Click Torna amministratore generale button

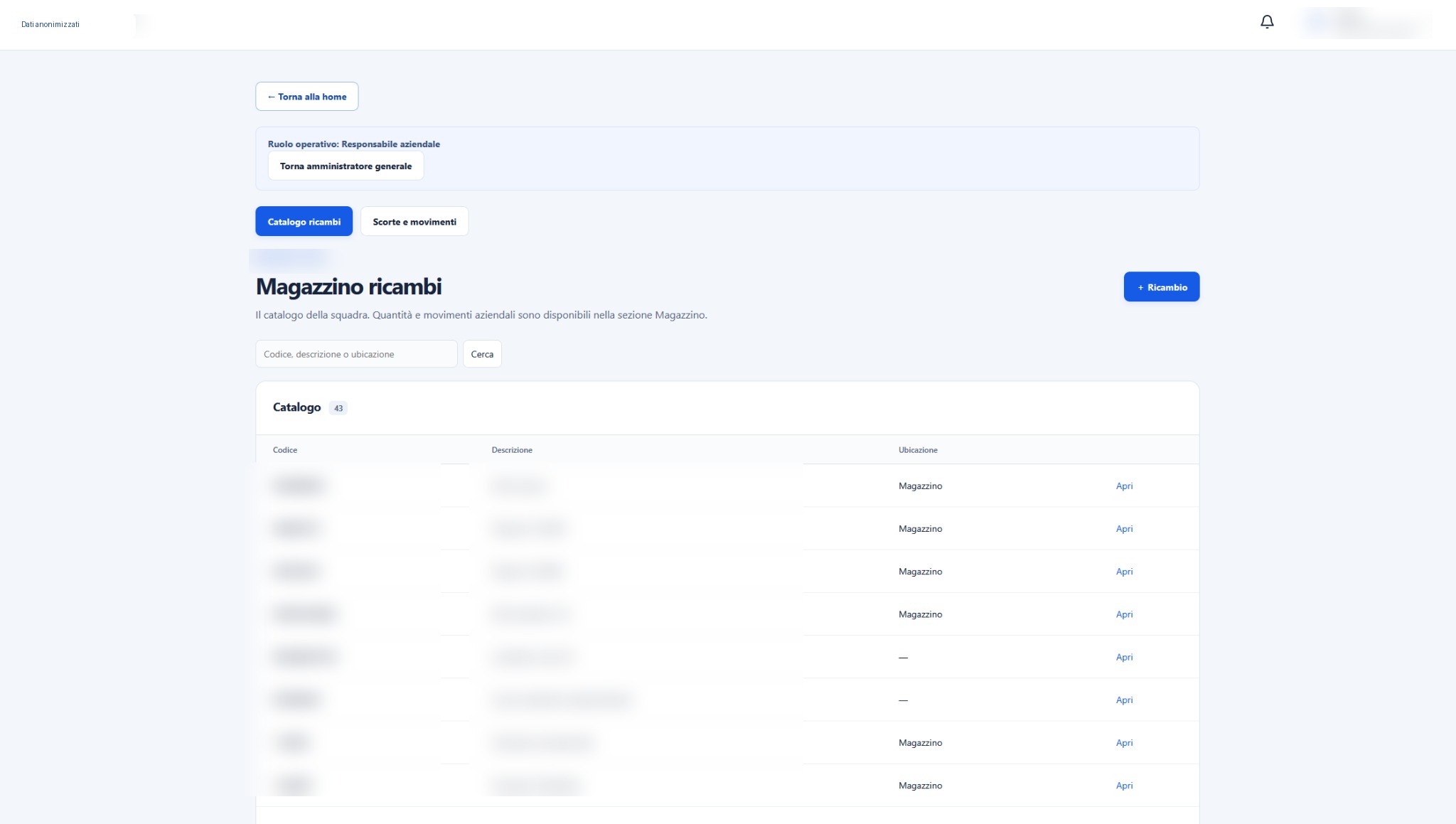[x=346, y=166]
